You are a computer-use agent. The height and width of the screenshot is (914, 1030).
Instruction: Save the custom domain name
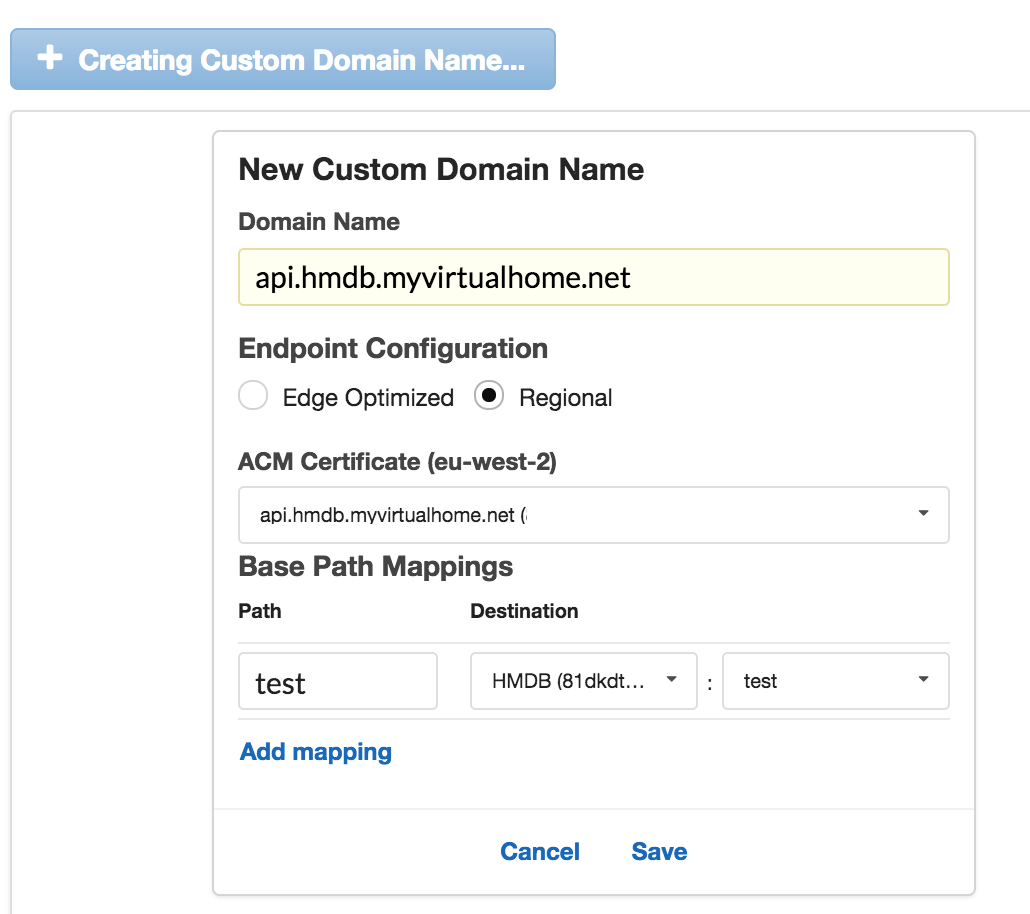(659, 852)
